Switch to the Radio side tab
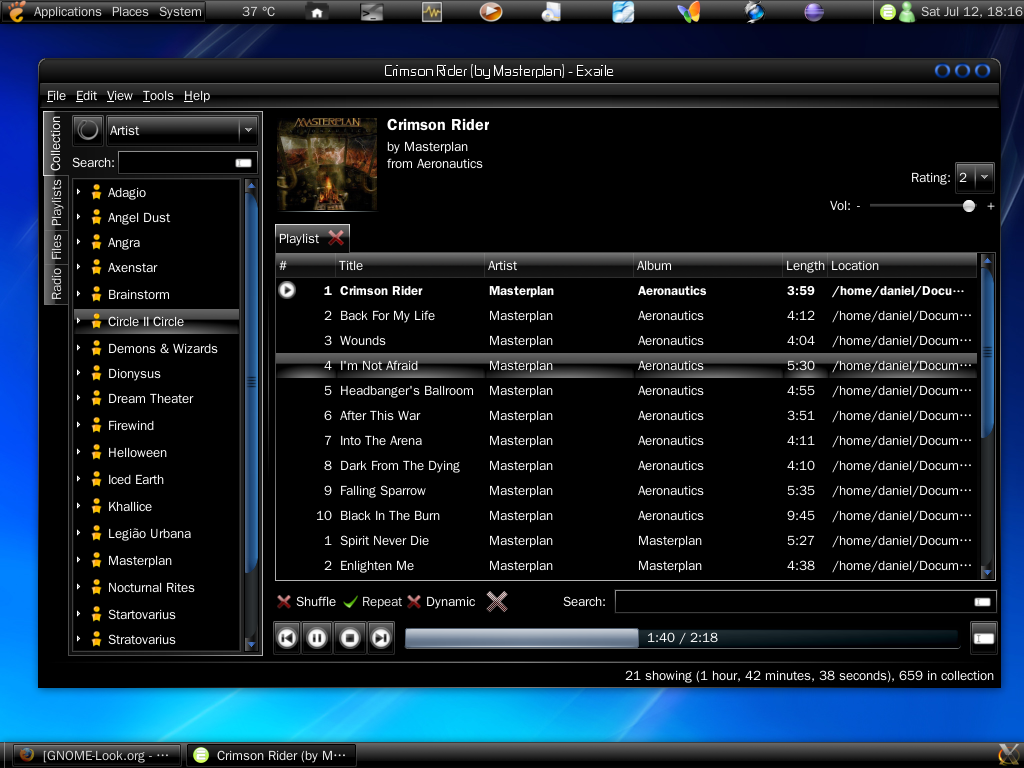 [56, 283]
